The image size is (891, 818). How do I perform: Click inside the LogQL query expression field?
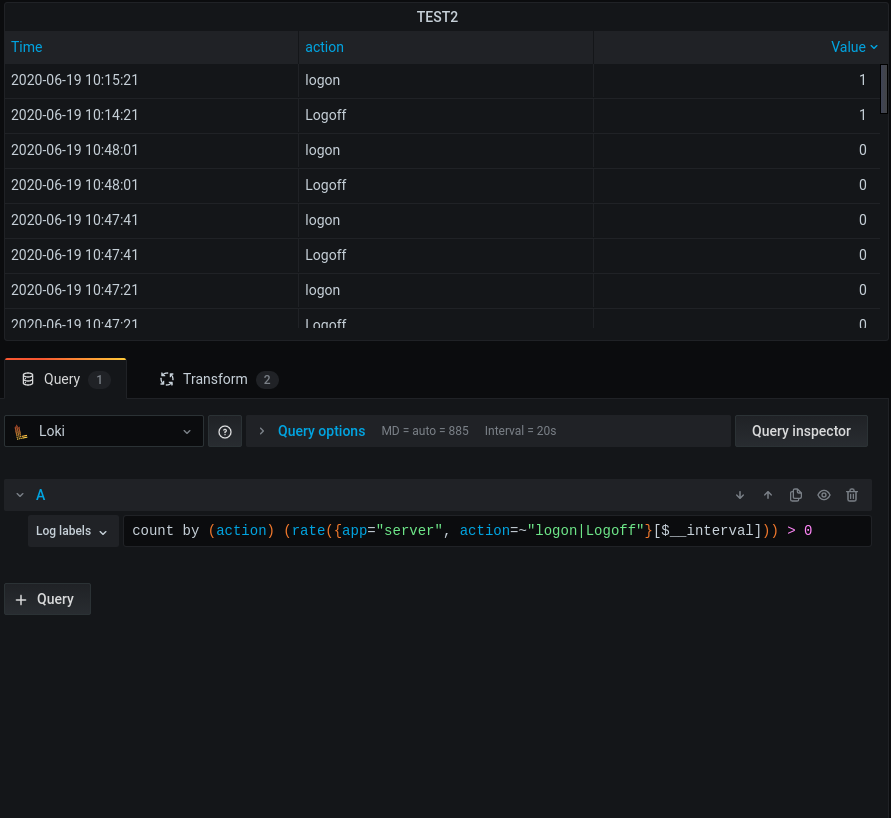point(500,530)
